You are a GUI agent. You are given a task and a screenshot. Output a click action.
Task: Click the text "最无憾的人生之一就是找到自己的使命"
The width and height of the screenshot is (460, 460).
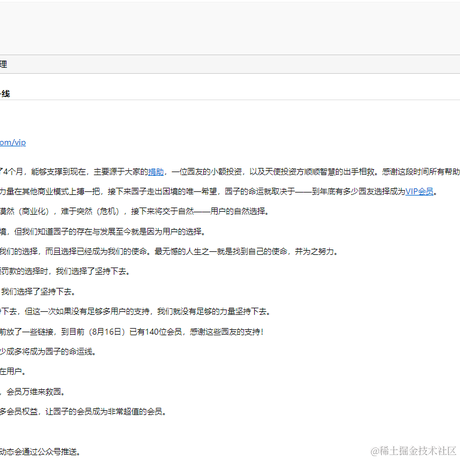click(x=221, y=251)
